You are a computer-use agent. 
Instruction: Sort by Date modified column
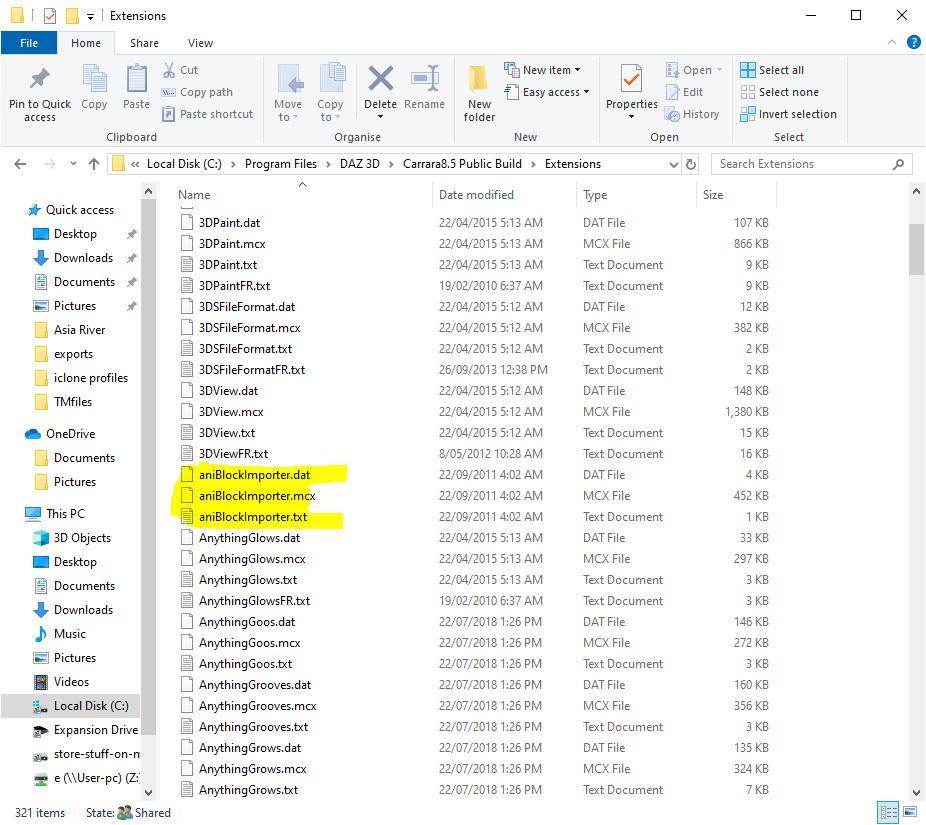(x=476, y=195)
